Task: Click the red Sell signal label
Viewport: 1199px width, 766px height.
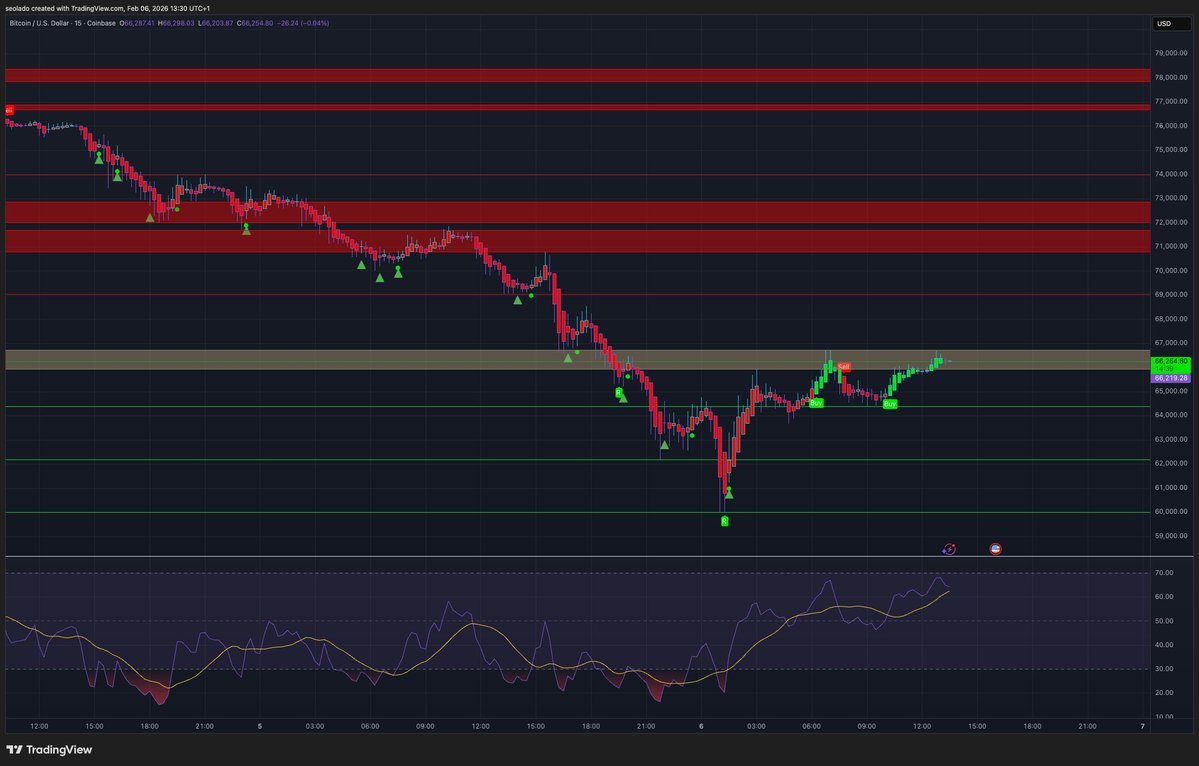Action: [x=843, y=367]
